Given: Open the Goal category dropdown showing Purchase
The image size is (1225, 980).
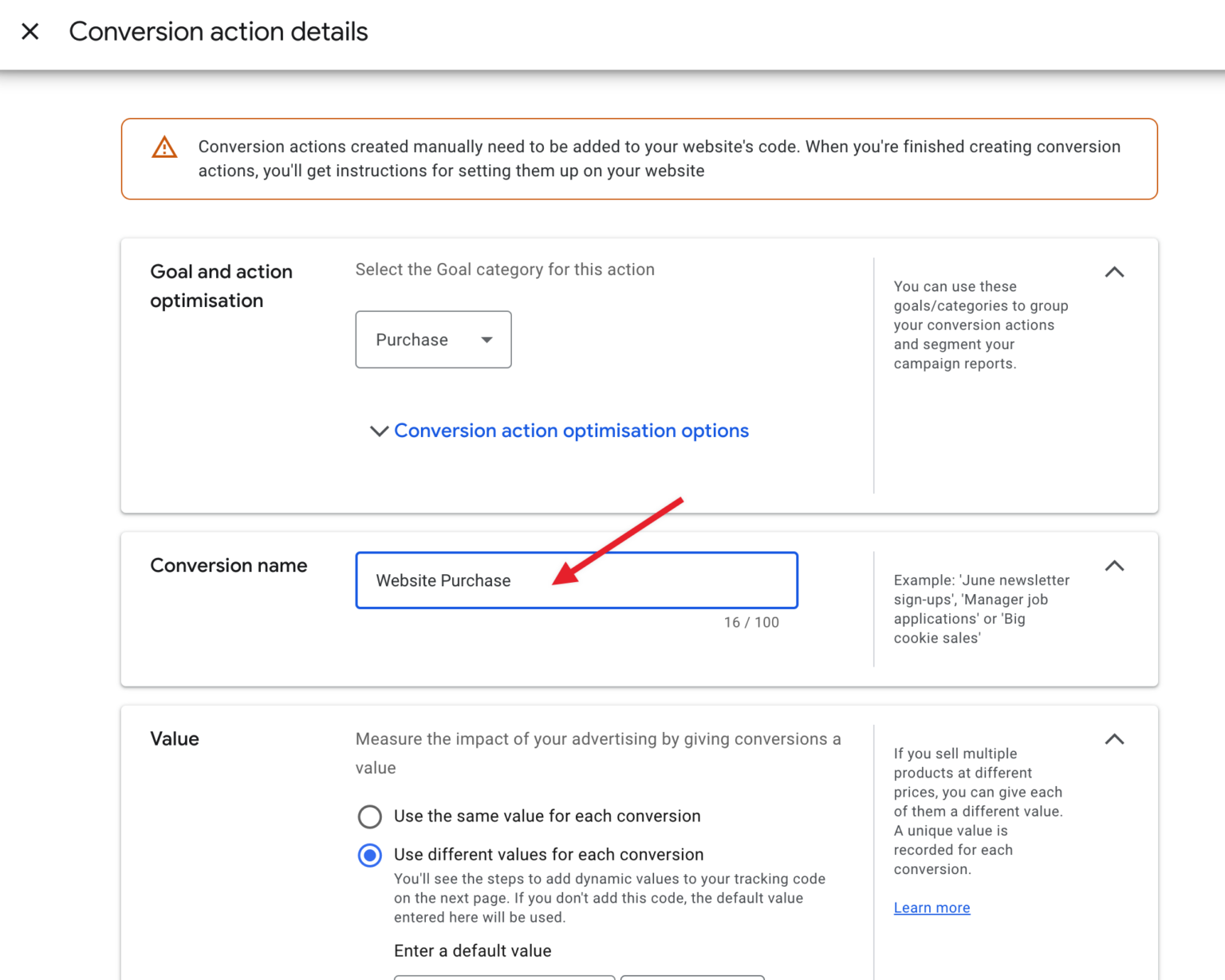Looking at the screenshot, I should (x=433, y=340).
